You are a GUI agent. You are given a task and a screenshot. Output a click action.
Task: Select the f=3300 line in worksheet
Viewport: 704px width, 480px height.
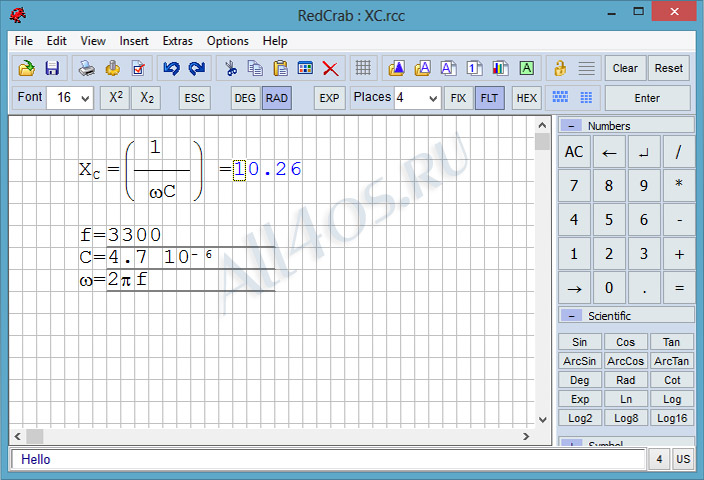(120, 235)
